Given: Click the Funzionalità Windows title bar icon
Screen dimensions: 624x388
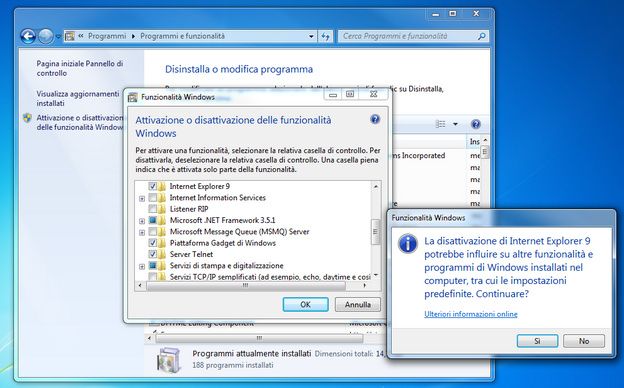Looking at the screenshot, I should [133, 97].
